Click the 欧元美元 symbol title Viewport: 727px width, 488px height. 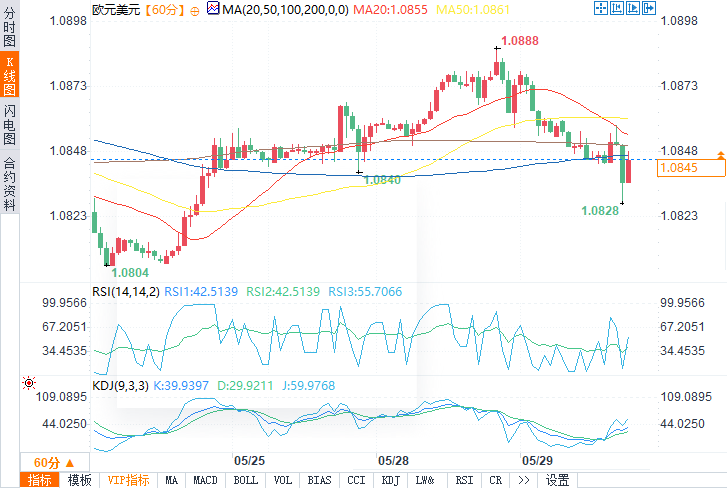tap(116, 10)
